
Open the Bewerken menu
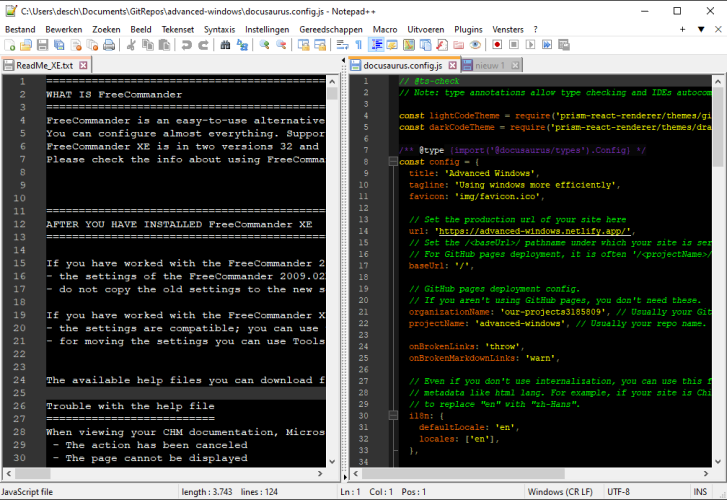[64, 29]
